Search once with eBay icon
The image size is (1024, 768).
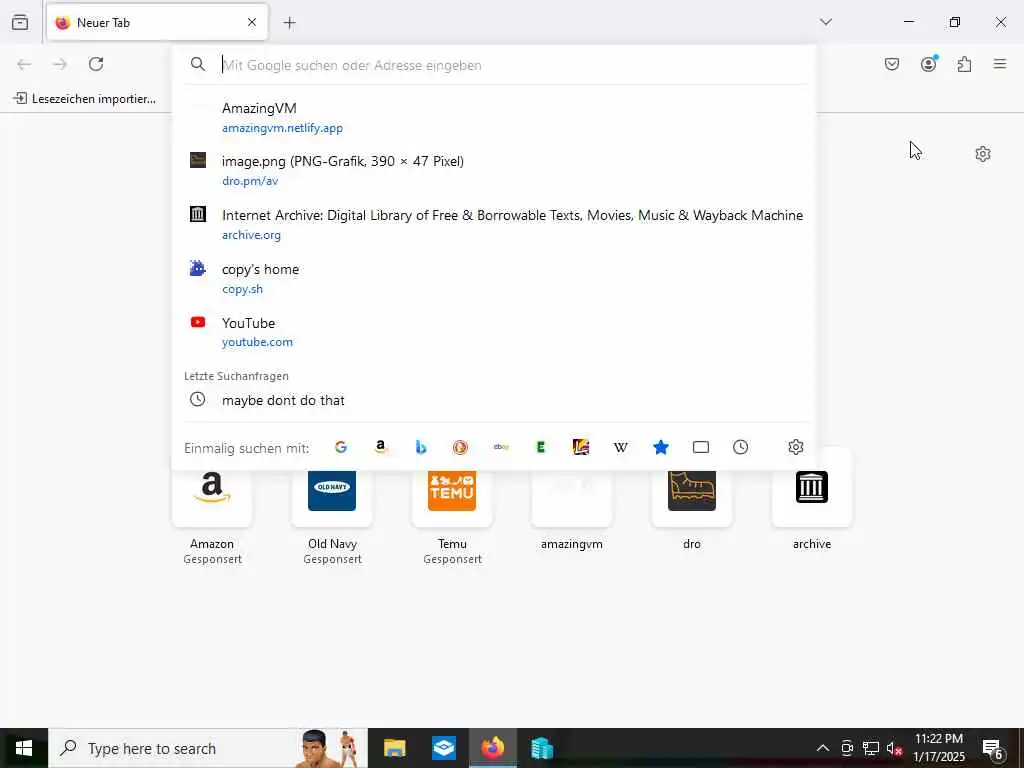(x=501, y=447)
